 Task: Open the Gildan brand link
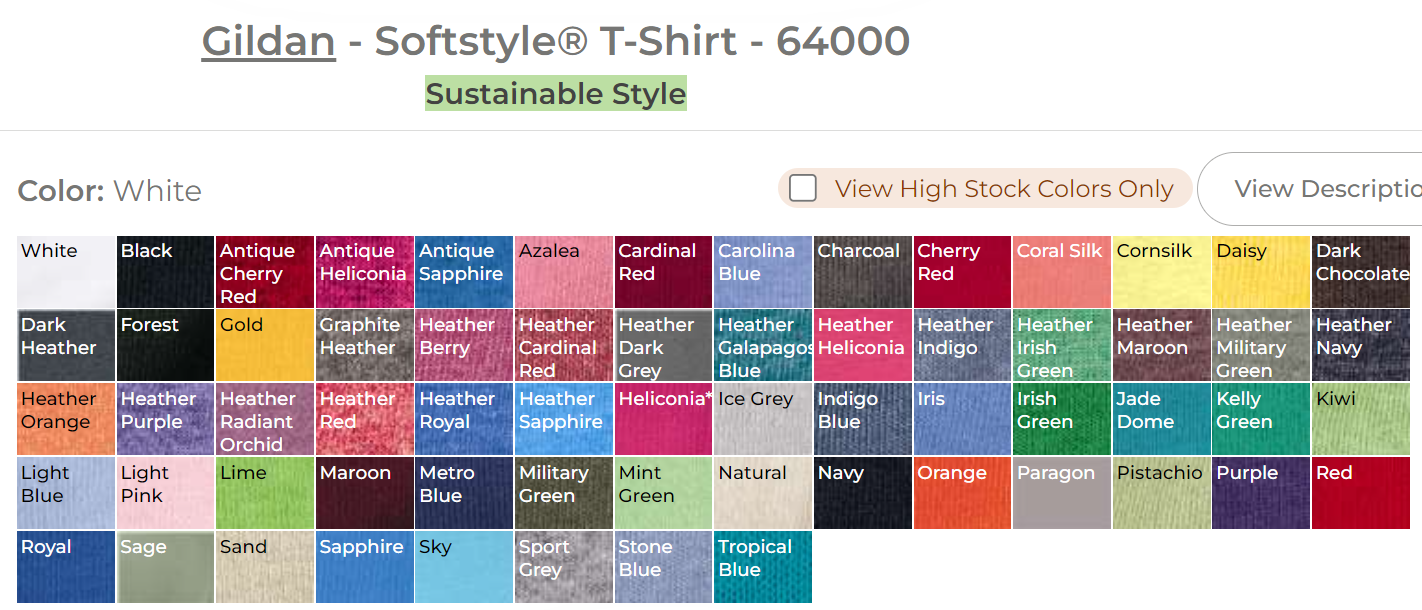tap(268, 41)
